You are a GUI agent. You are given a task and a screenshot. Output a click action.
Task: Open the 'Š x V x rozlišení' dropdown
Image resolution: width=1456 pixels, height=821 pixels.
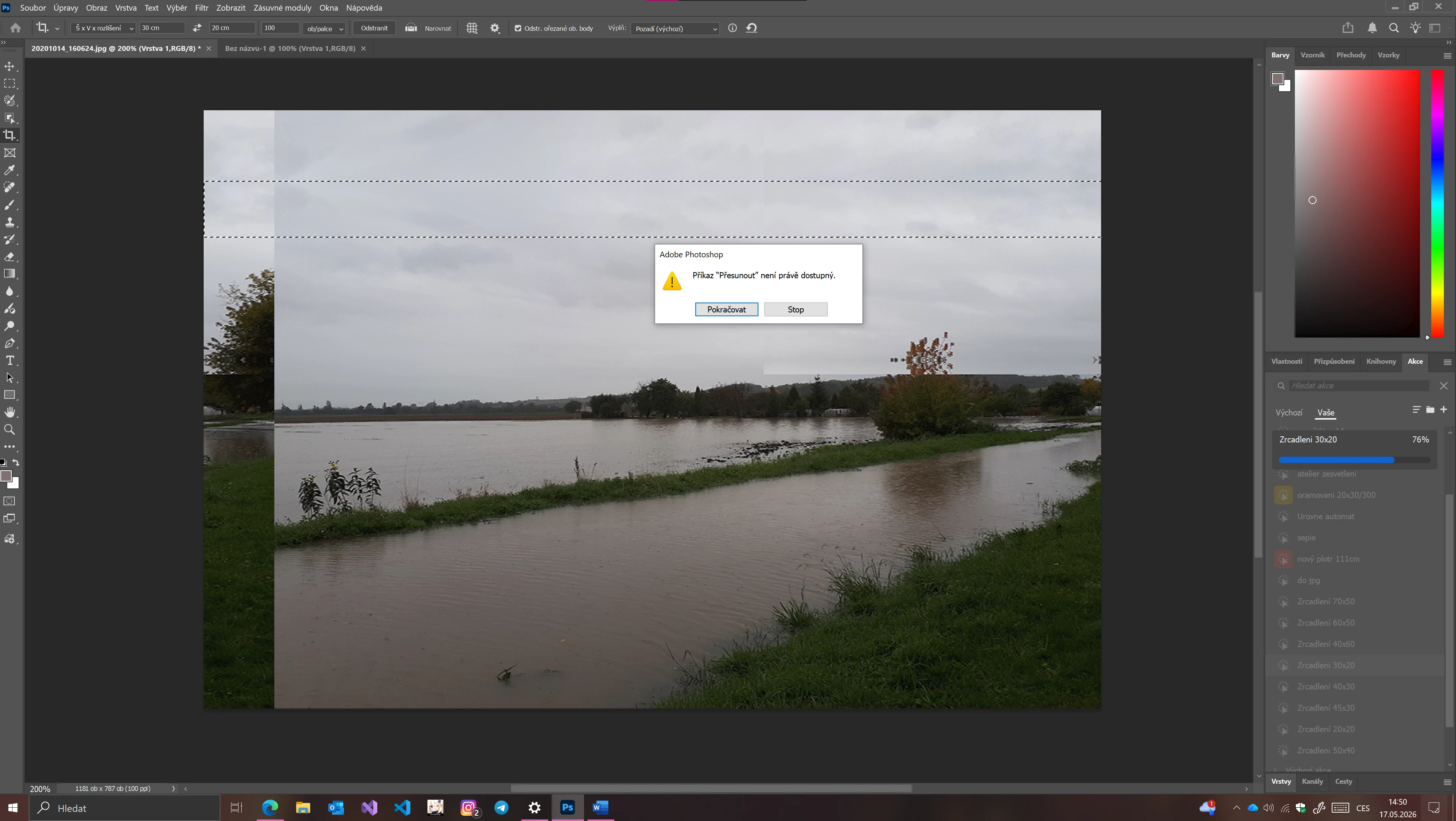[103, 28]
